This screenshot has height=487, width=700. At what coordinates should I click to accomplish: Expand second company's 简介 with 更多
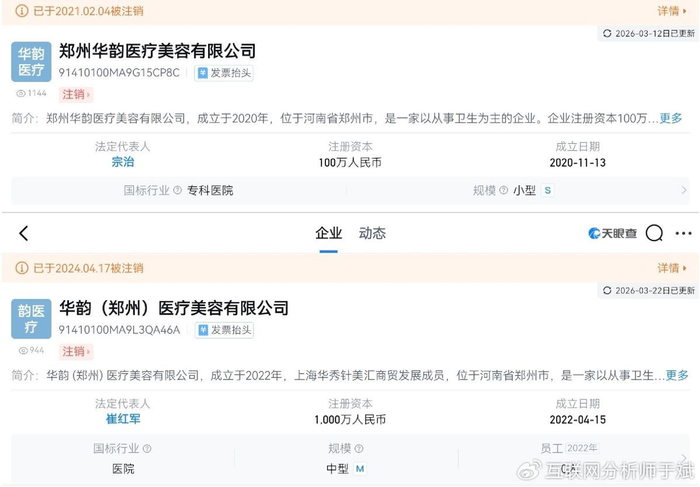677,375
